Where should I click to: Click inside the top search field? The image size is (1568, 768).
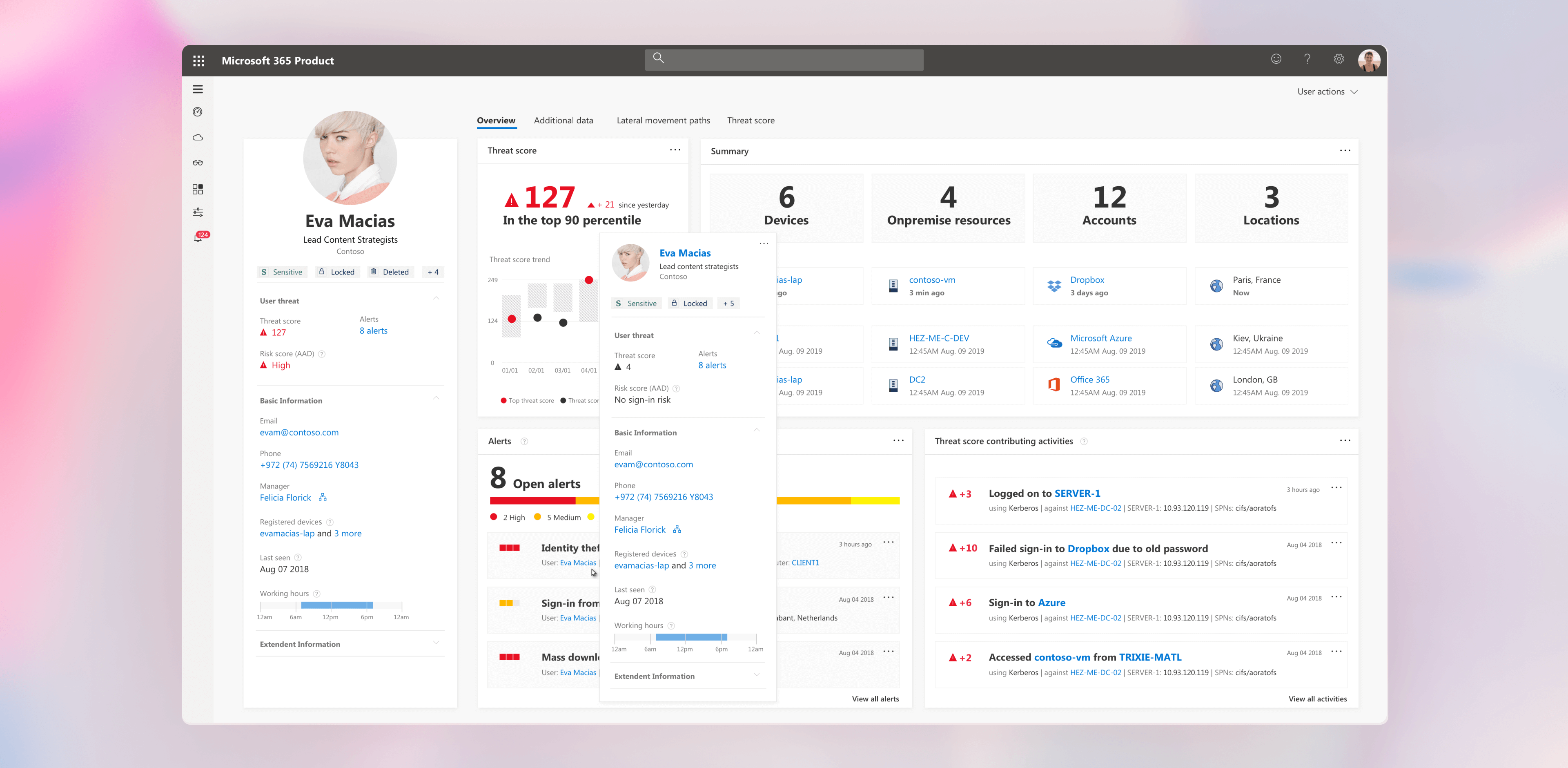(x=784, y=59)
